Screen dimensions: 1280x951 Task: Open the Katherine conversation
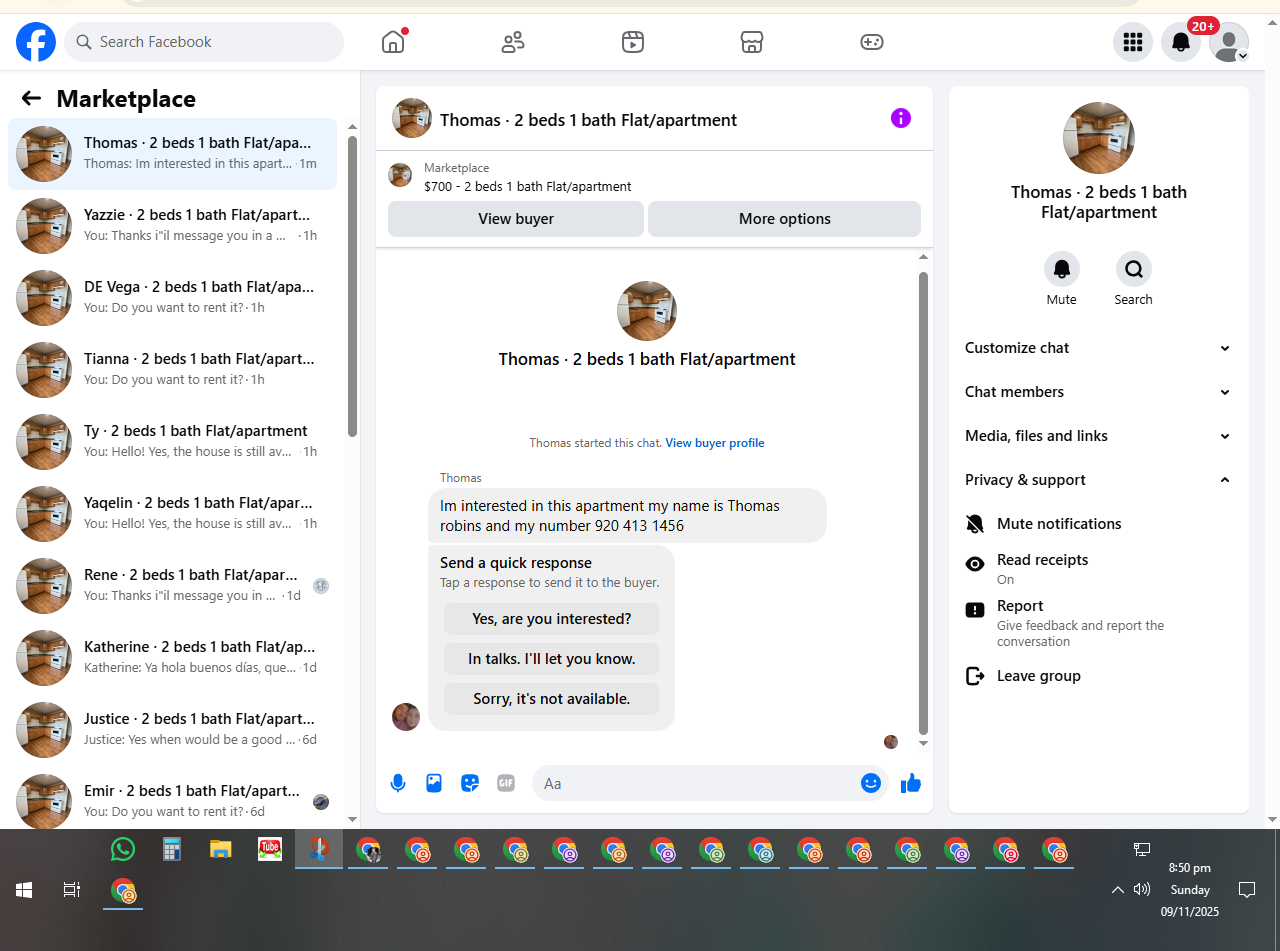point(172,658)
